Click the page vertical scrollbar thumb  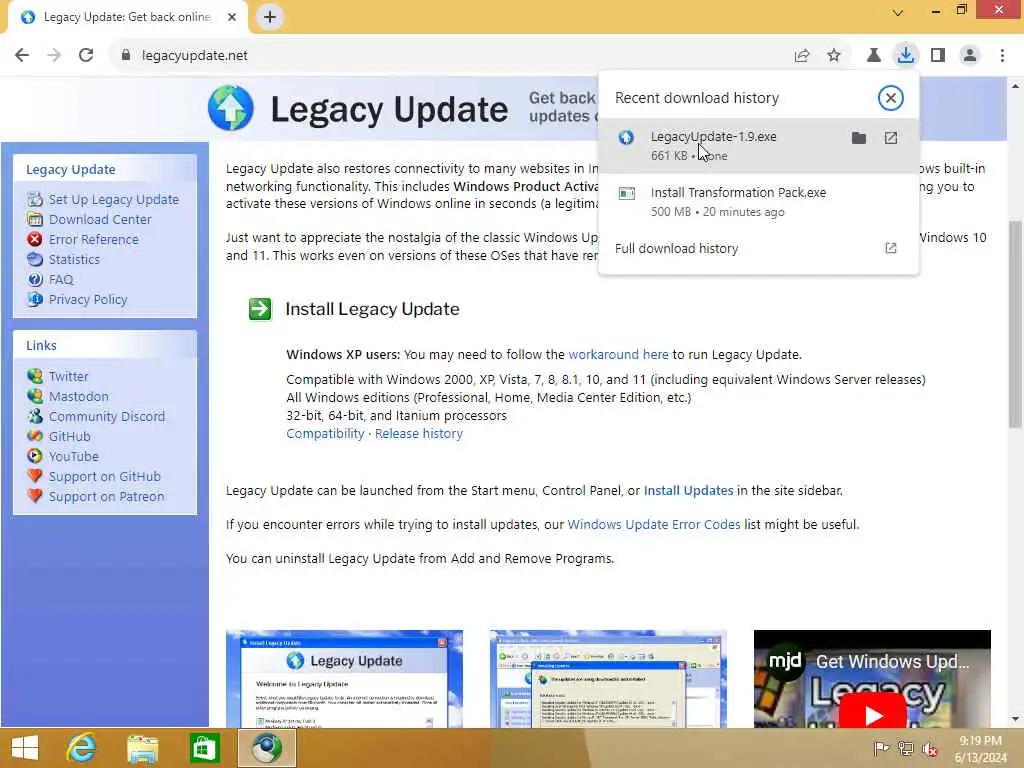1016,325
